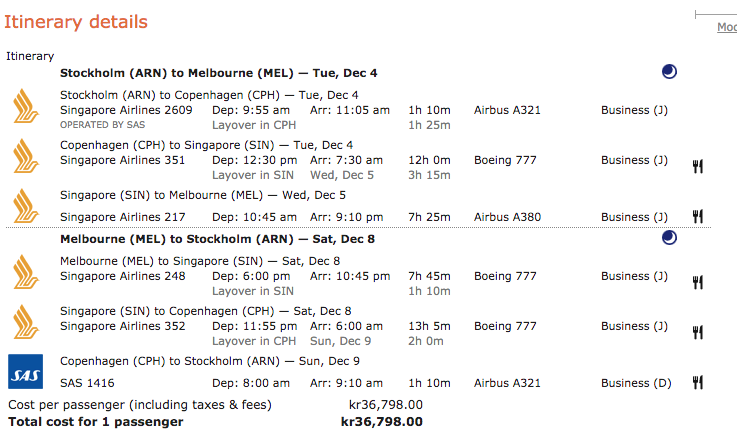Click meal icon for Singapore Airlines 352
737x446 pixels.
tap(698, 332)
